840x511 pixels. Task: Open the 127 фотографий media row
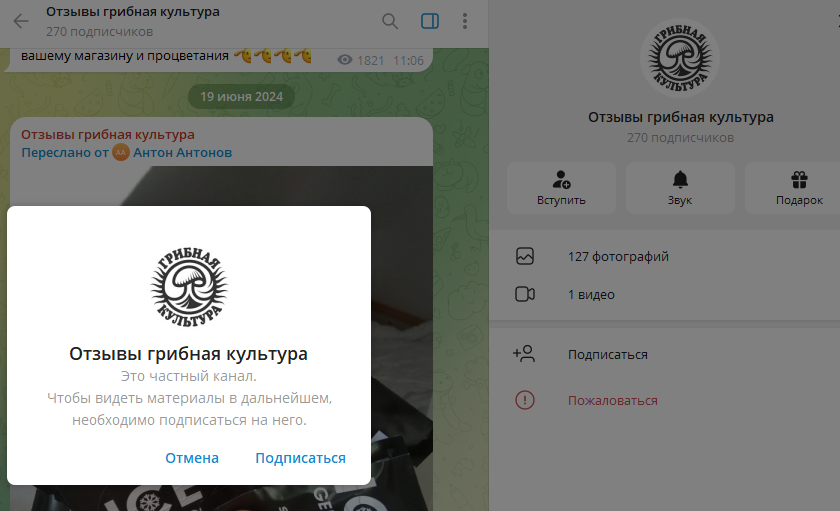(664, 257)
